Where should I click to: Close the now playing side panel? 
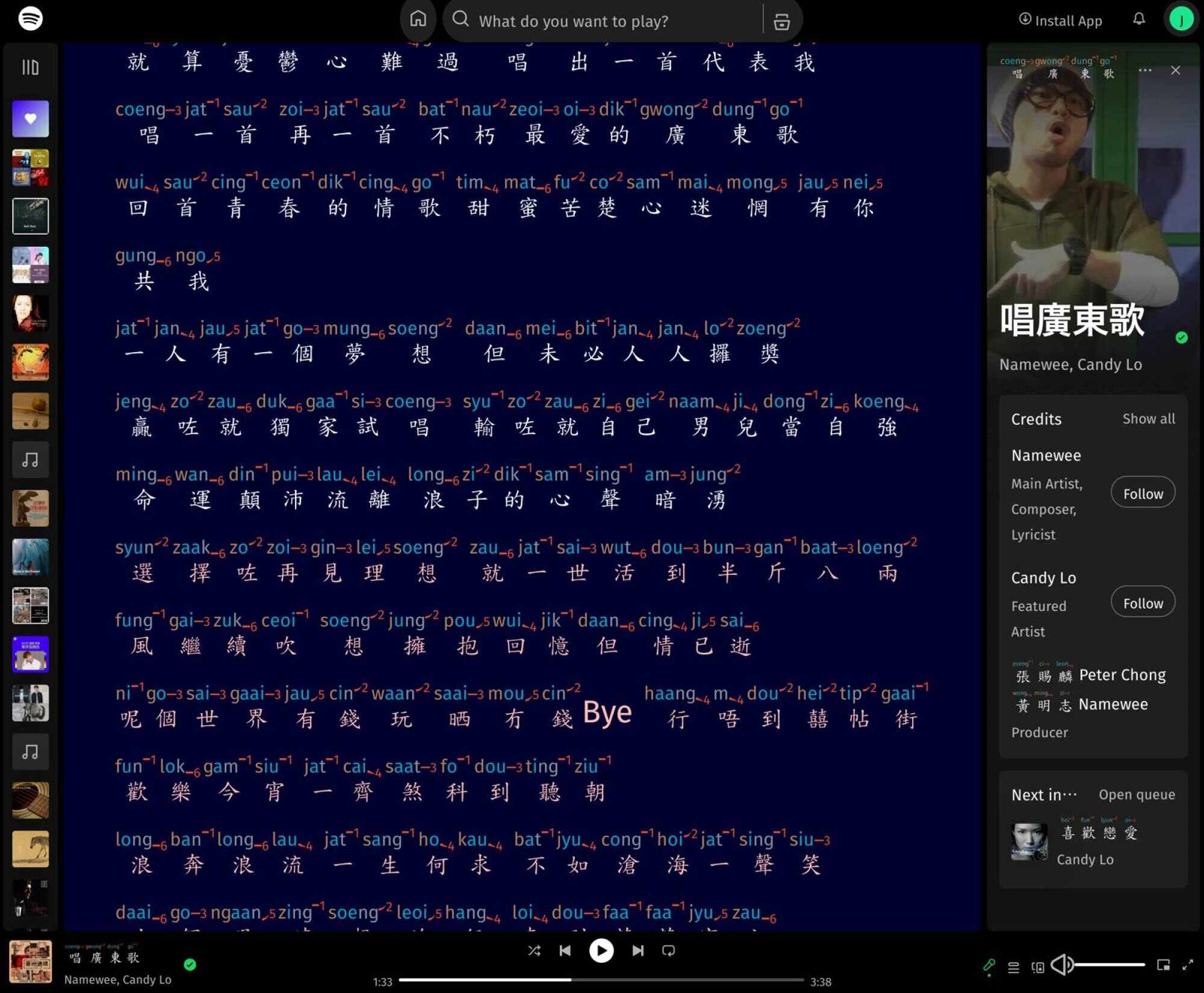(x=1176, y=70)
